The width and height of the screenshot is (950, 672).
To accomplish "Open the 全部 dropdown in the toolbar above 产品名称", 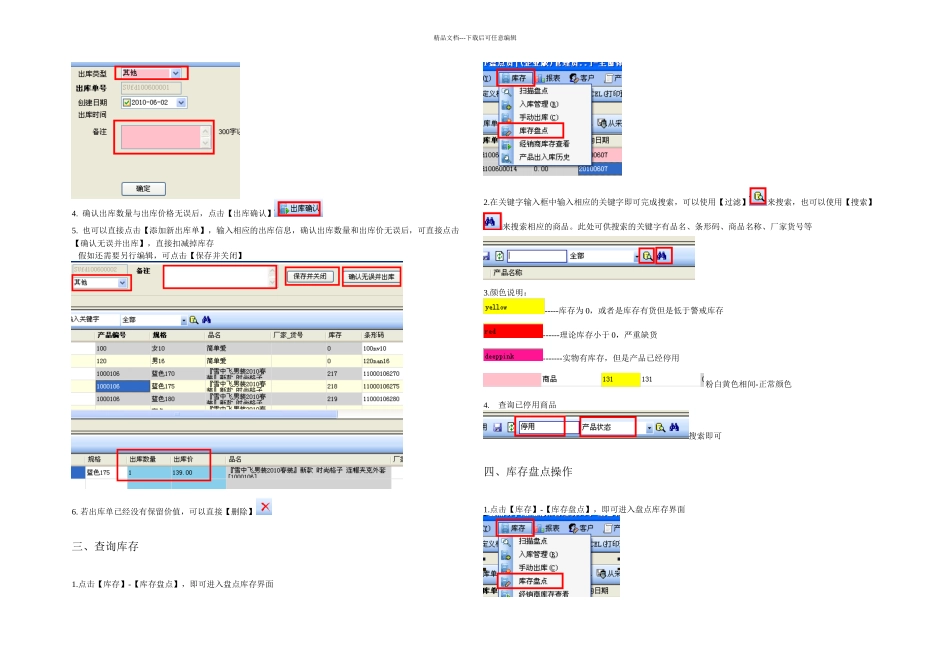I will pyautogui.click(x=636, y=257).
